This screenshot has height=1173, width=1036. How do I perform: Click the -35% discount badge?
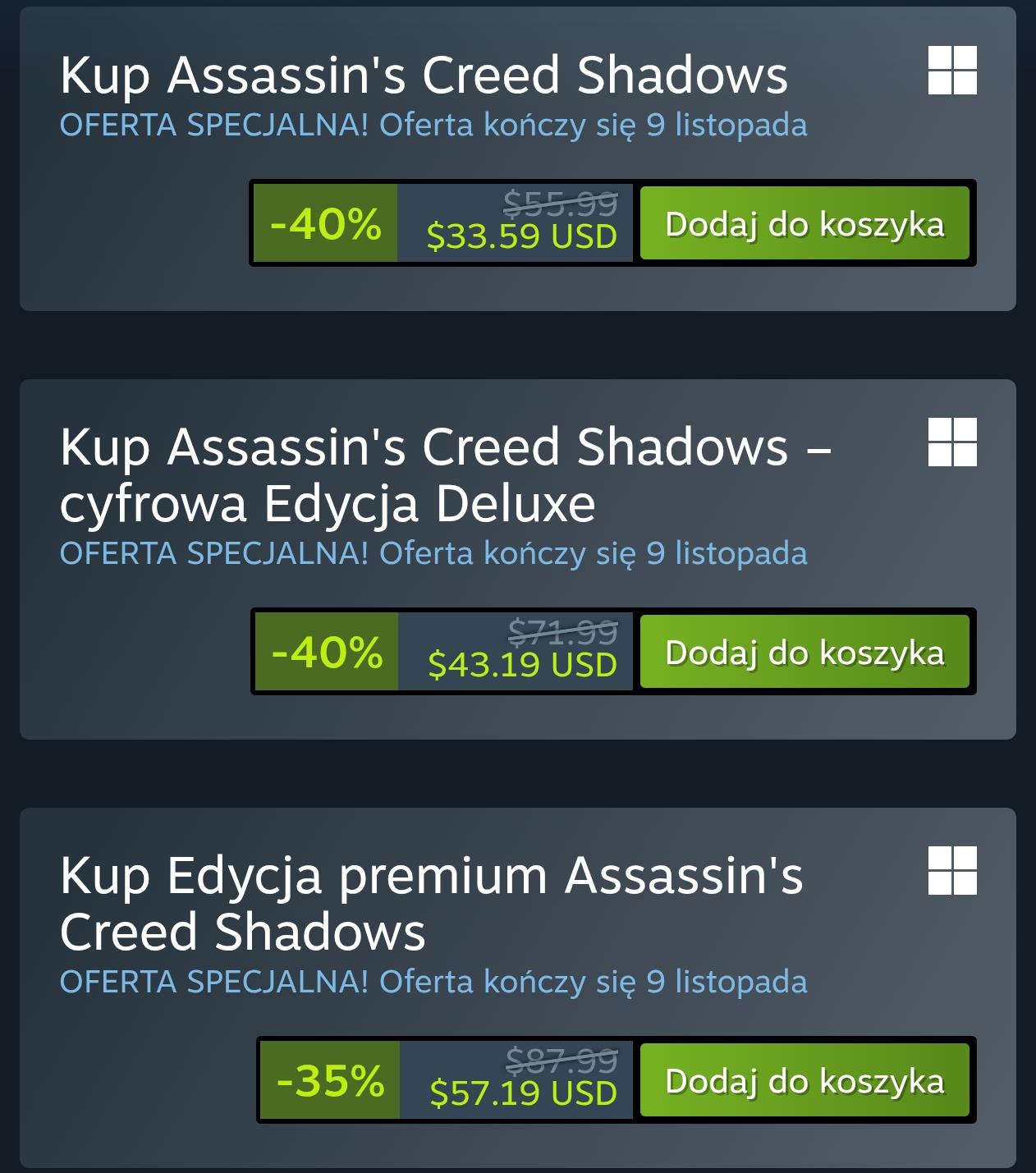pyautogui.click(x=330, y=1080)
